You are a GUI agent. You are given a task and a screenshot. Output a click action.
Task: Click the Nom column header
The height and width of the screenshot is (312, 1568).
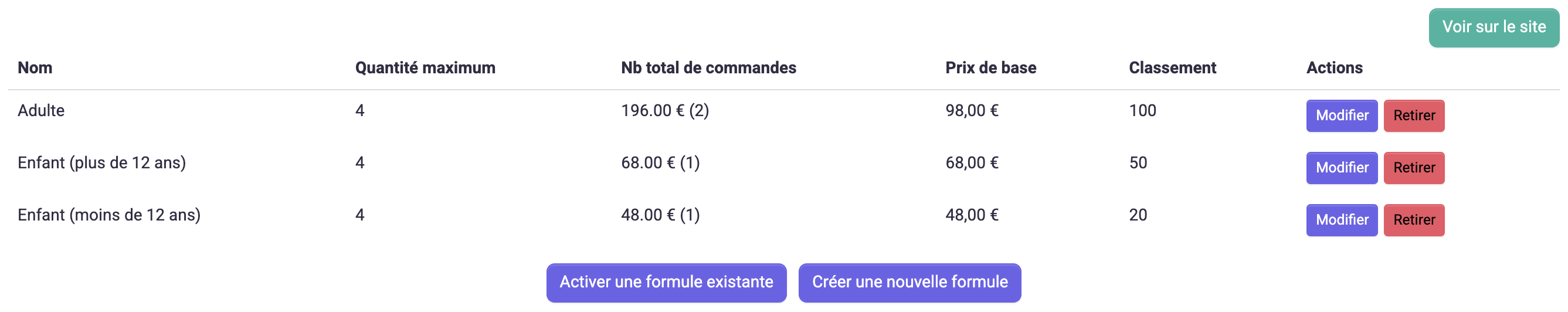35,67
